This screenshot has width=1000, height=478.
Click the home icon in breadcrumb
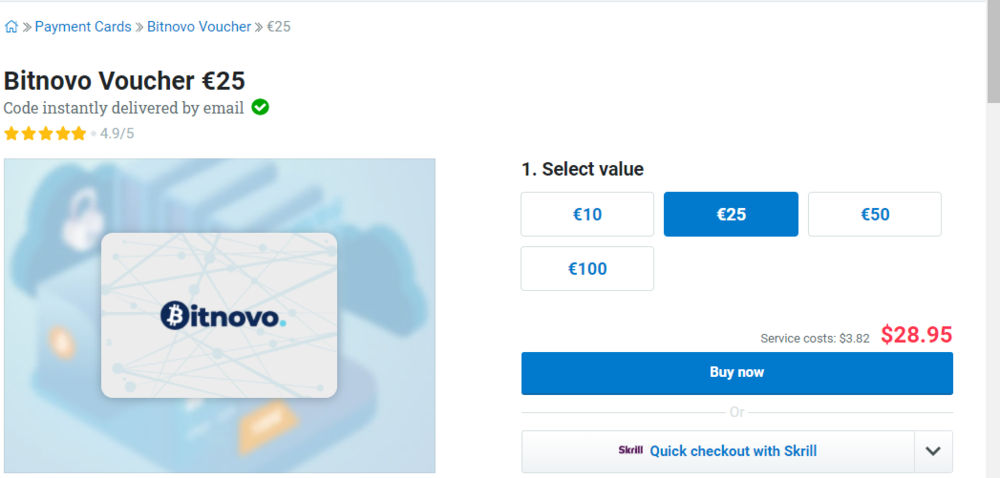(x=11, y=27)
